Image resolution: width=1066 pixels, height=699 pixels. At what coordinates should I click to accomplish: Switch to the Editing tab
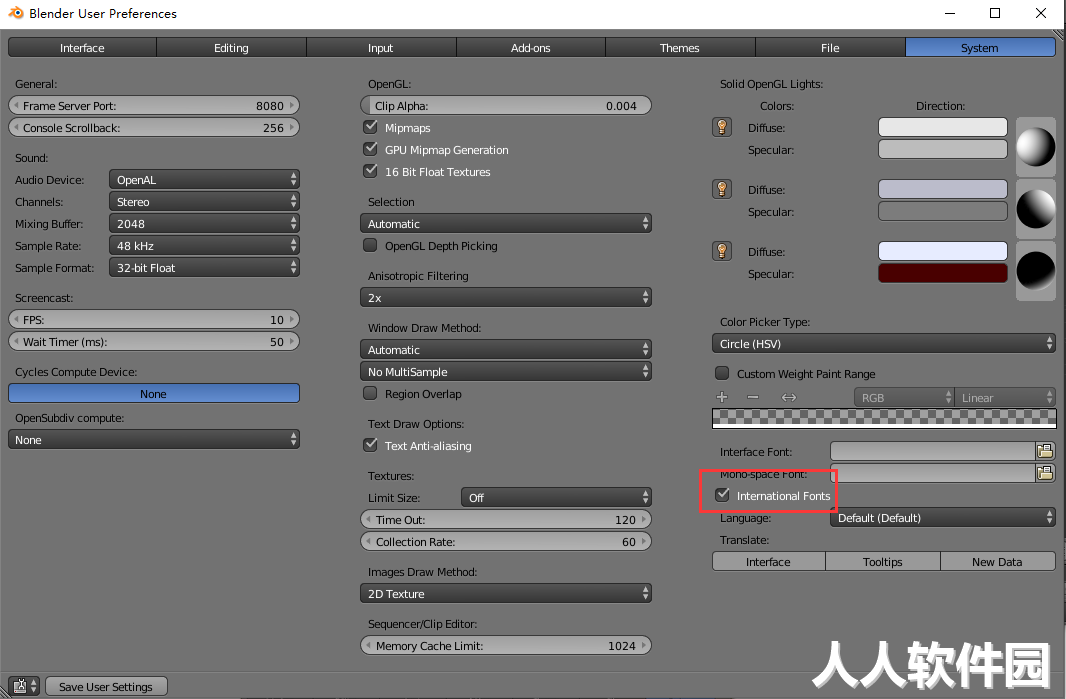(231, 48)
